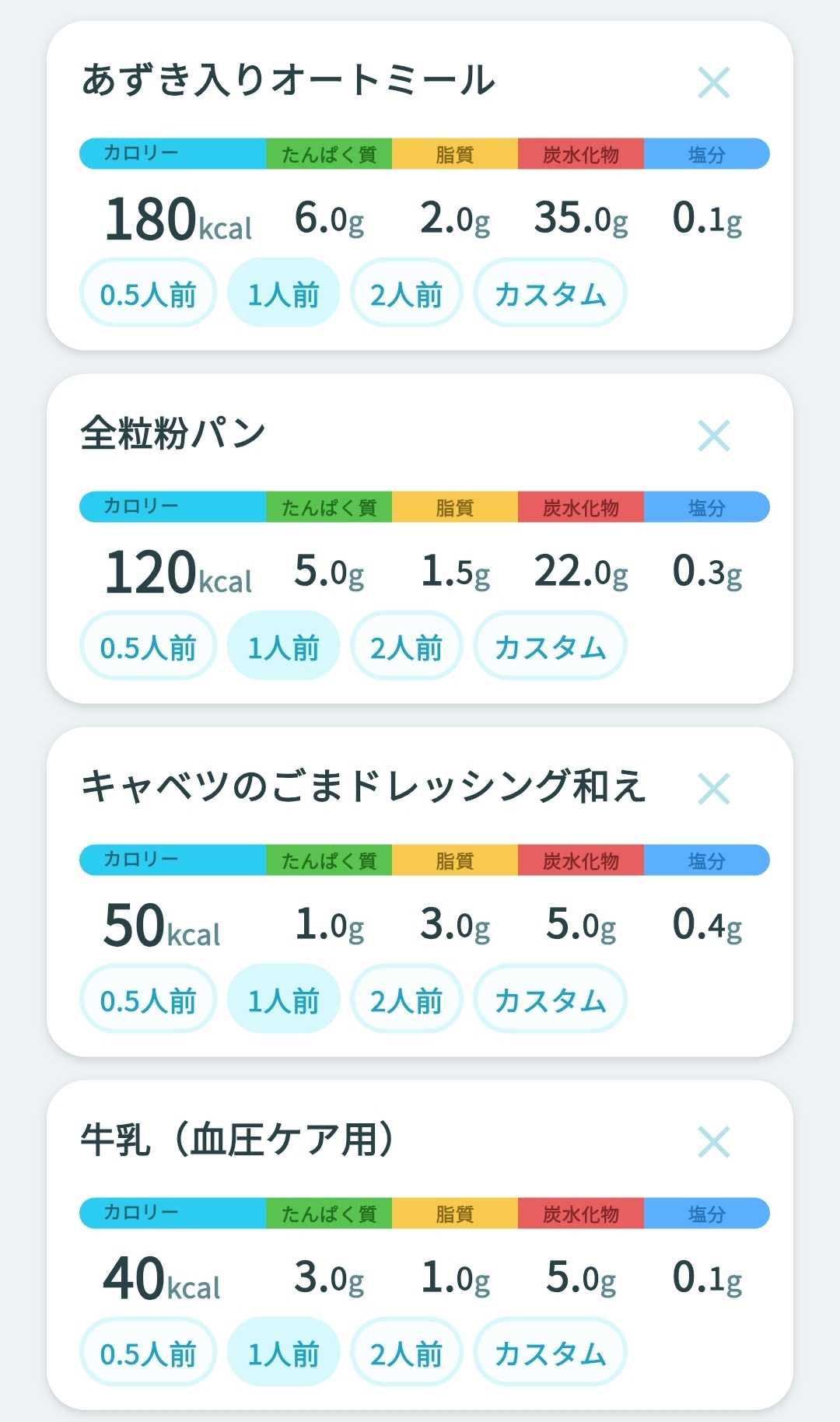The width and height of the screenshot is (840, 1422).
Task: Click the 炭水化物 red segment of あずき入りオートミール
Action: click(581, 154)
